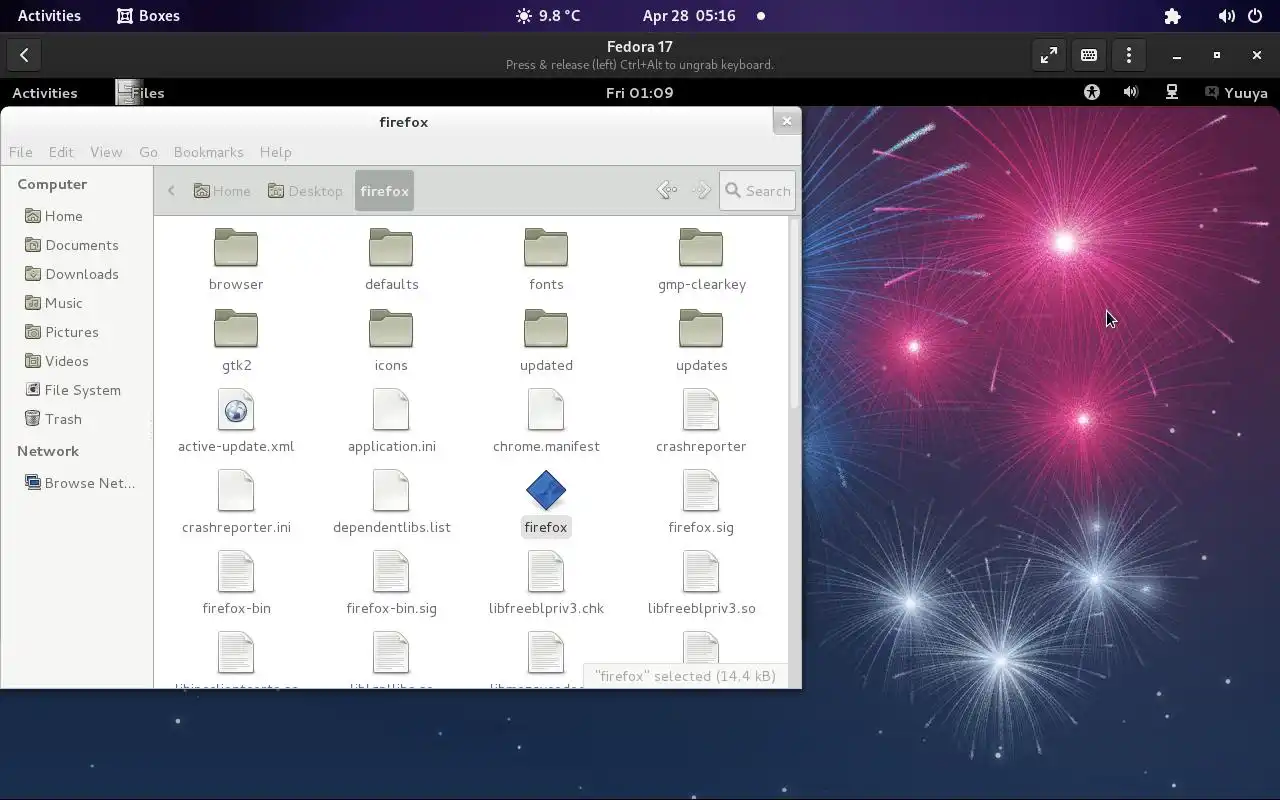Select the updates folder icon
Image resolution: width=1280 pixels, height=800 pixels.
pos(701,328)
